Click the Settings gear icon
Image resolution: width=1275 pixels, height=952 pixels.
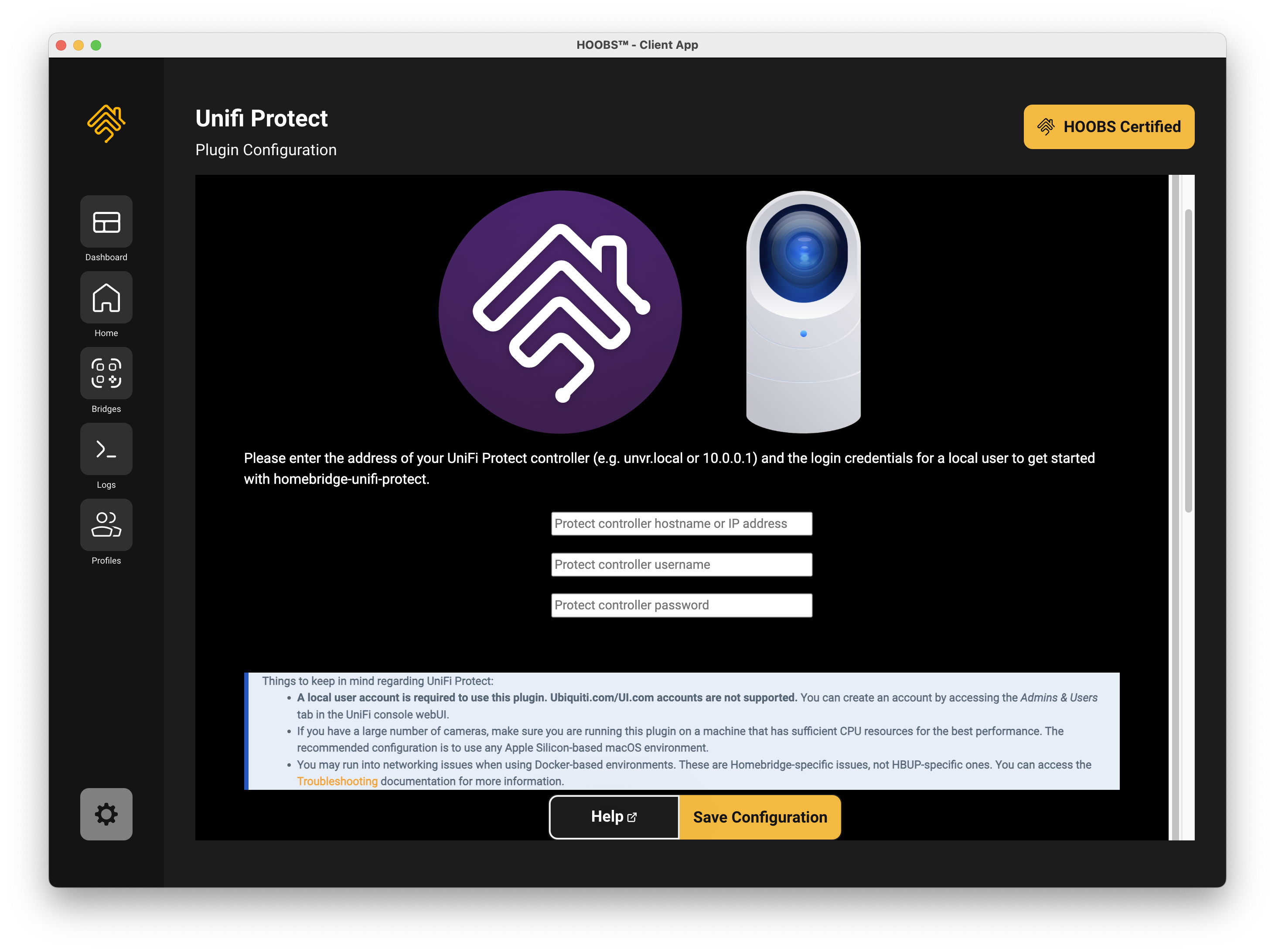coord(105,813)
